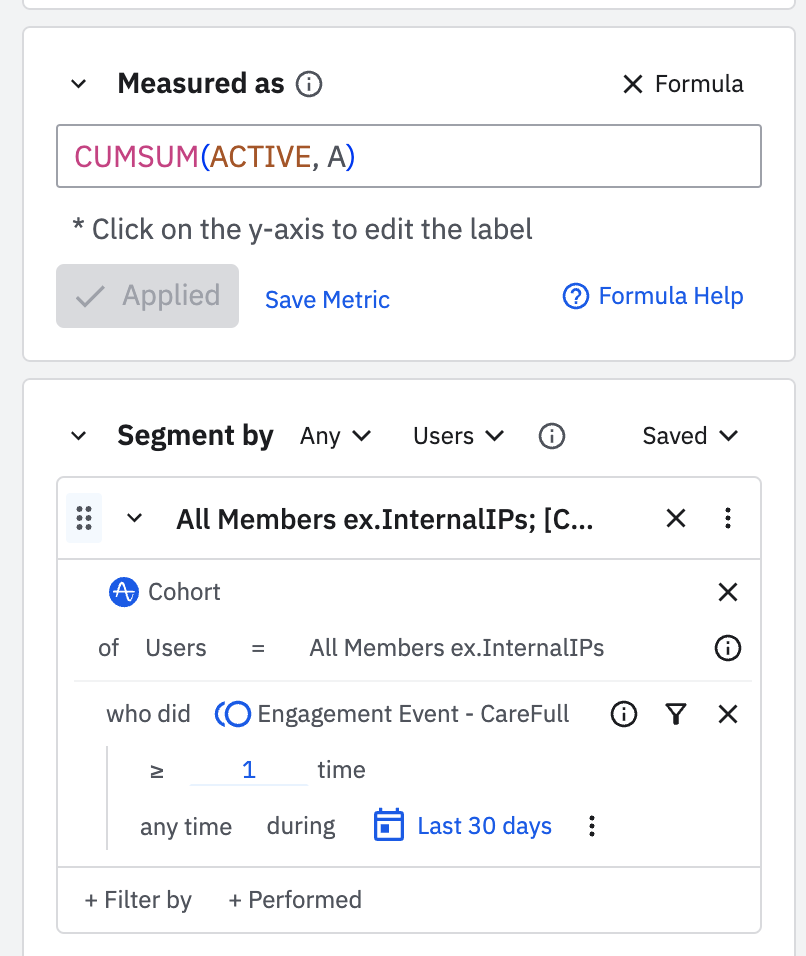This screenshot has width=806, height=956.
Task: Open more options beside Last 30 days
Action: click(x=592, y=826)
